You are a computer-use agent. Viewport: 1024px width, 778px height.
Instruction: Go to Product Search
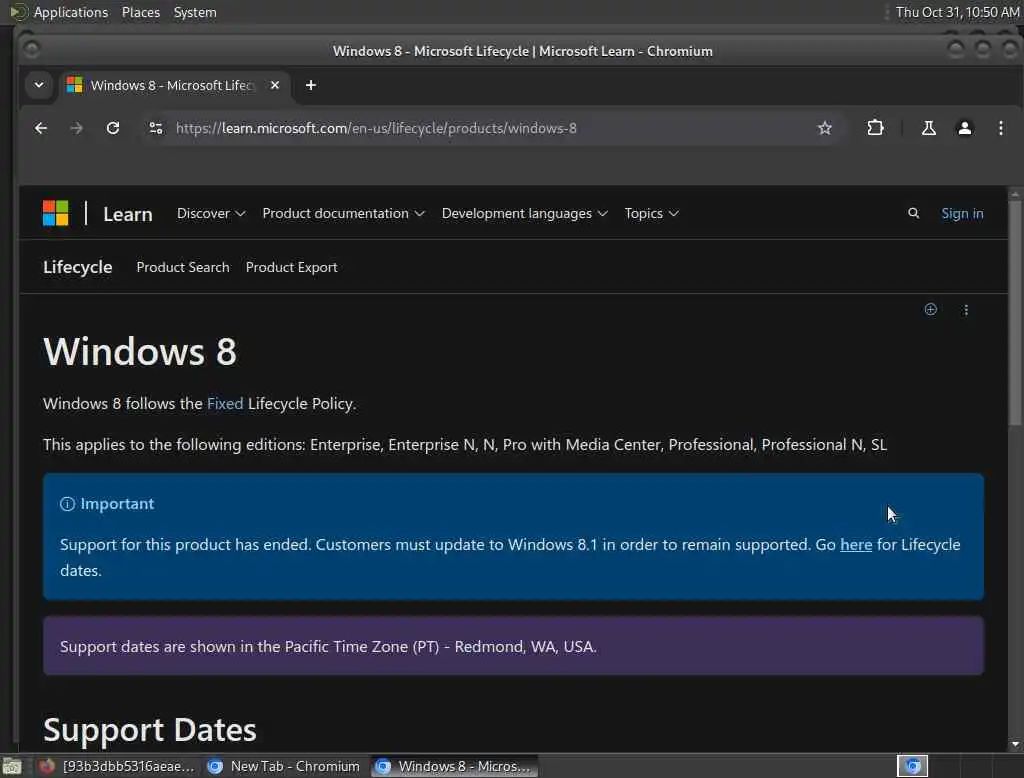pos(183,267)
